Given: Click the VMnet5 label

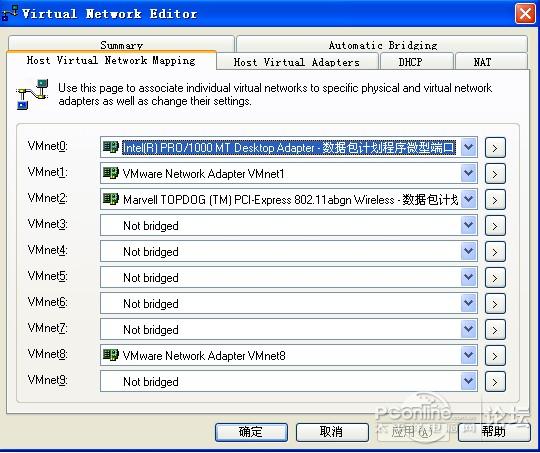Looking at the screenshot, I should coord(48,276).
